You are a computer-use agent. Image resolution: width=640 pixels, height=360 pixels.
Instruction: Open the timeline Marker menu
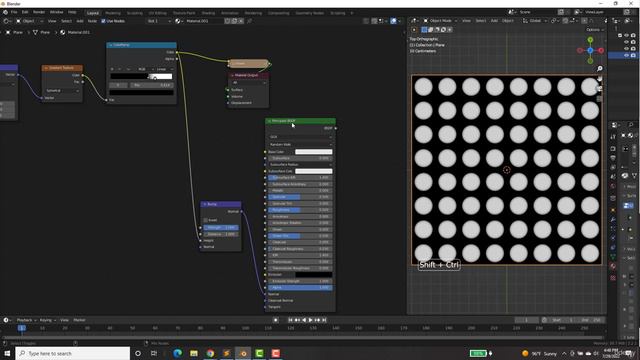79,320
